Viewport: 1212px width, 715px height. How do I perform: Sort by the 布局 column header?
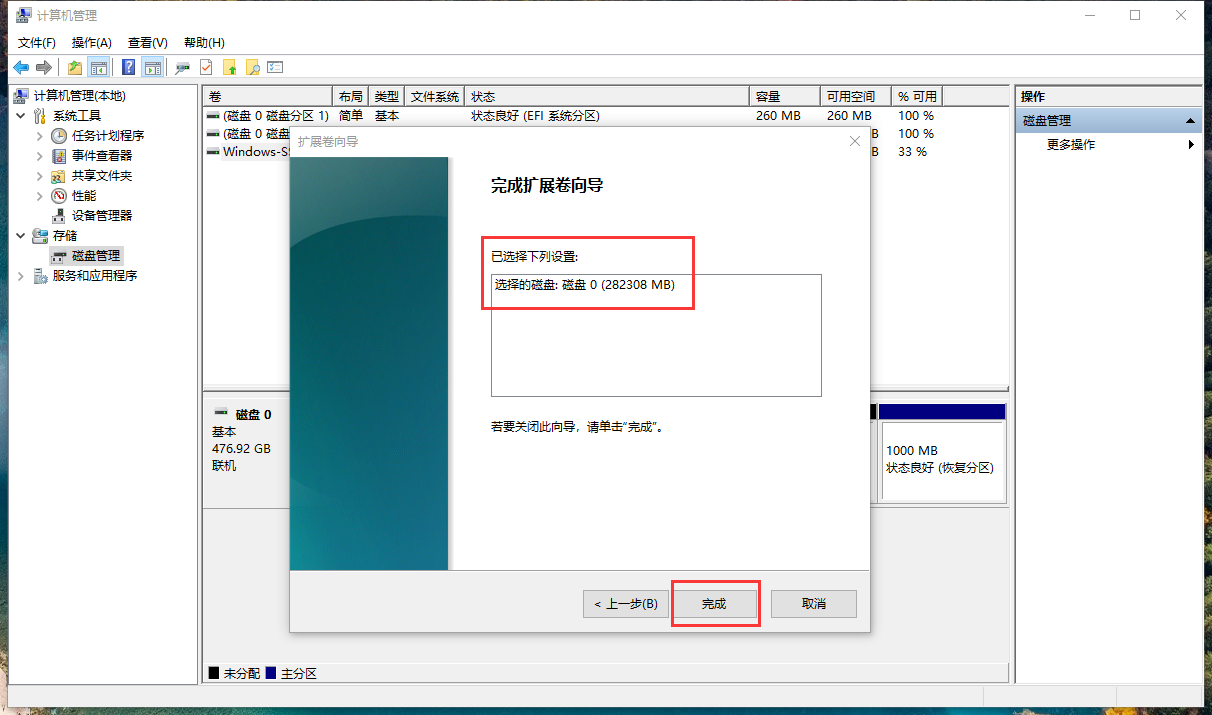(351, 96)
